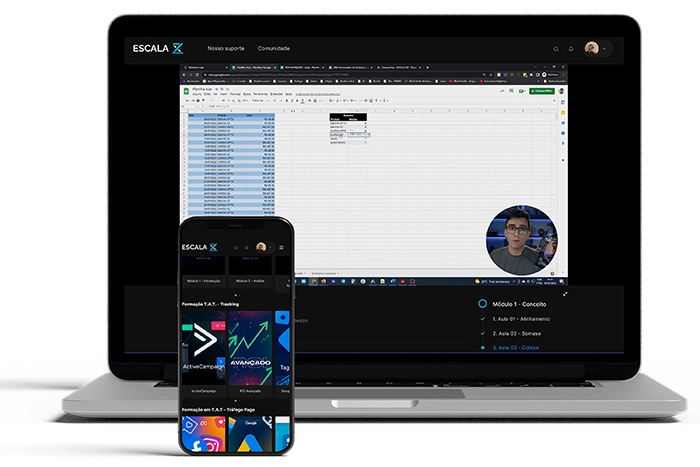Open phone profile avatar dropdown
The width and height of the screenshot is (700, 467).
click(x=263, y=247)
